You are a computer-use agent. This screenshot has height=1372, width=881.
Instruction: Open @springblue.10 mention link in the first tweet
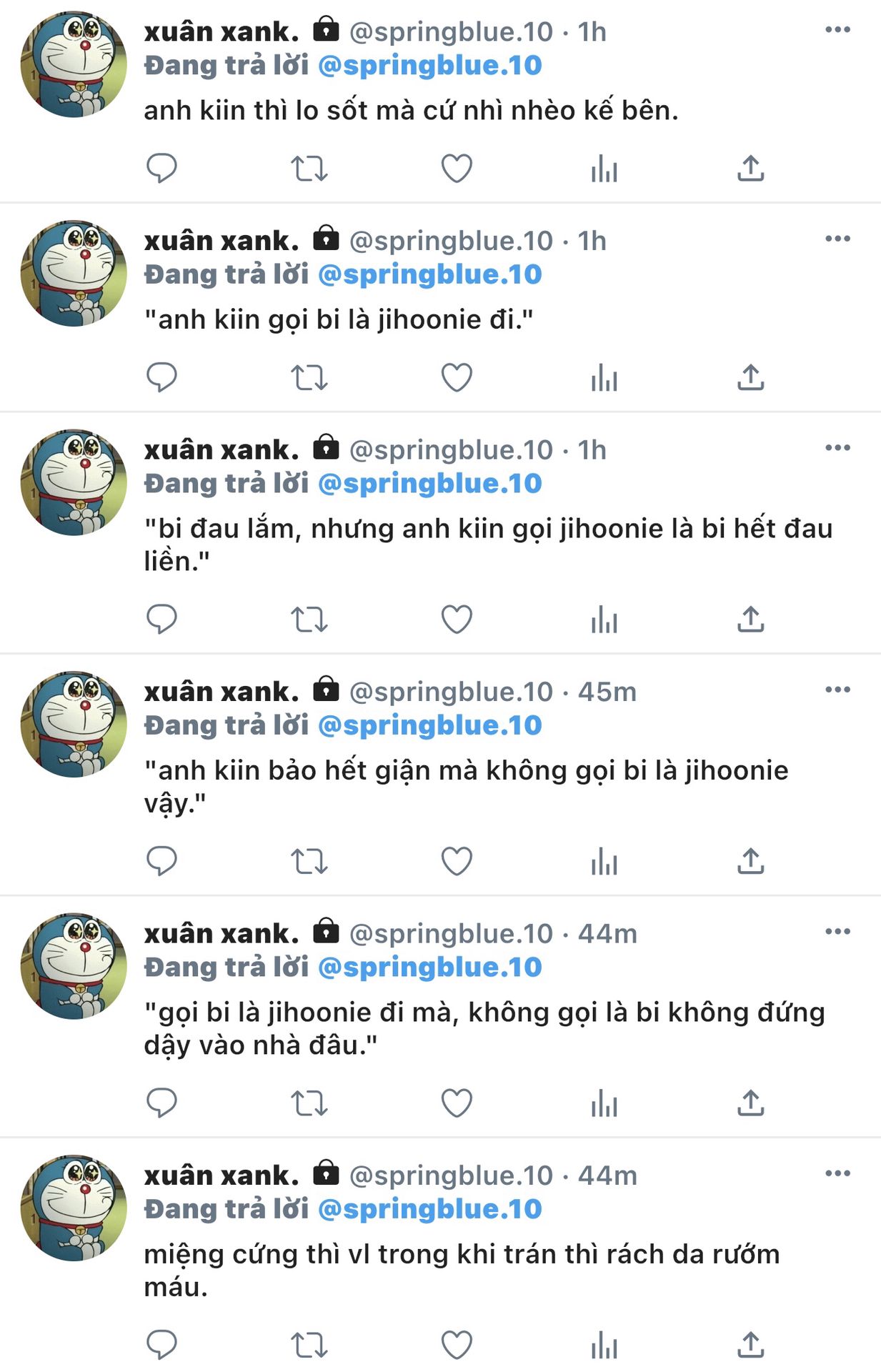[429, 65]
